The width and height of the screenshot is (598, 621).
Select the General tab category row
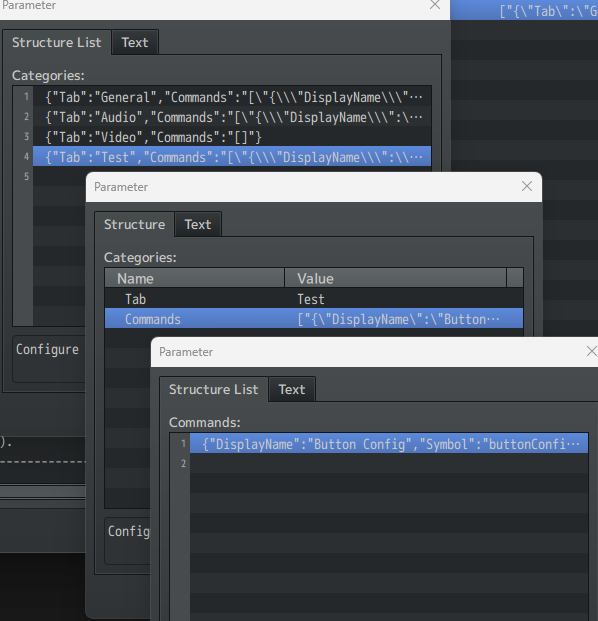[x=232, y=97]
